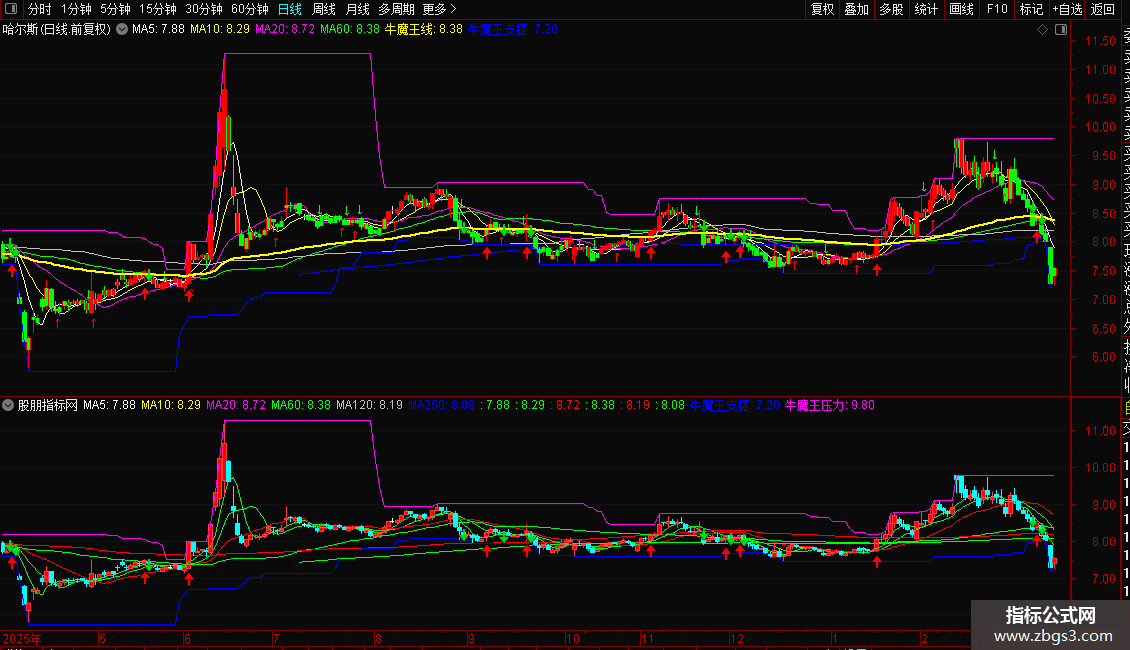Open the 多周期 multi-period view
This screenshot has height=650, width=1130.
pos(396,9)
